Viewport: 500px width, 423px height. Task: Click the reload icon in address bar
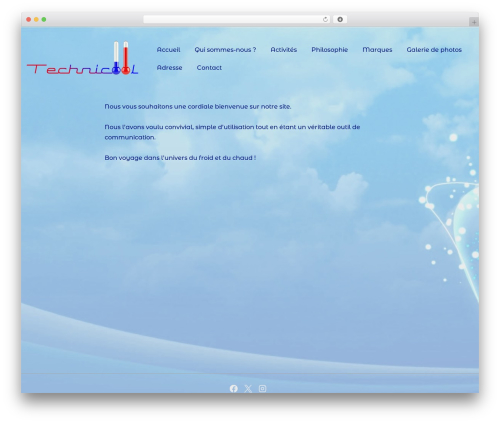coord(325,20)
